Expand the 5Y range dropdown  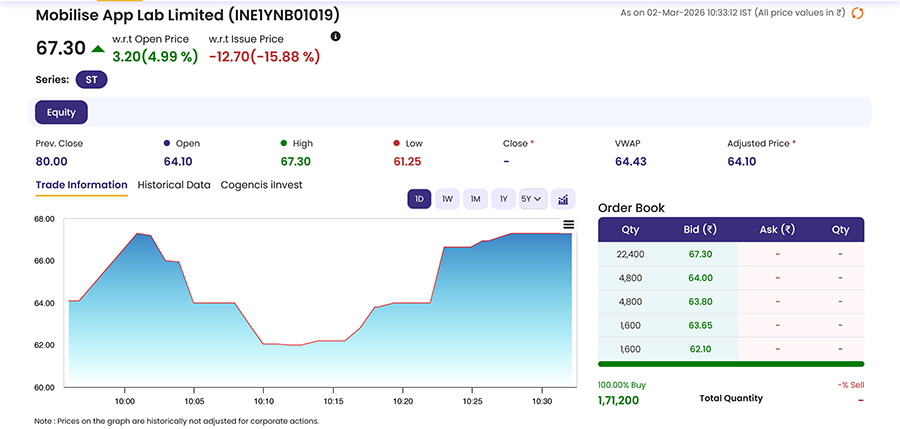click(x=532, y=199)
